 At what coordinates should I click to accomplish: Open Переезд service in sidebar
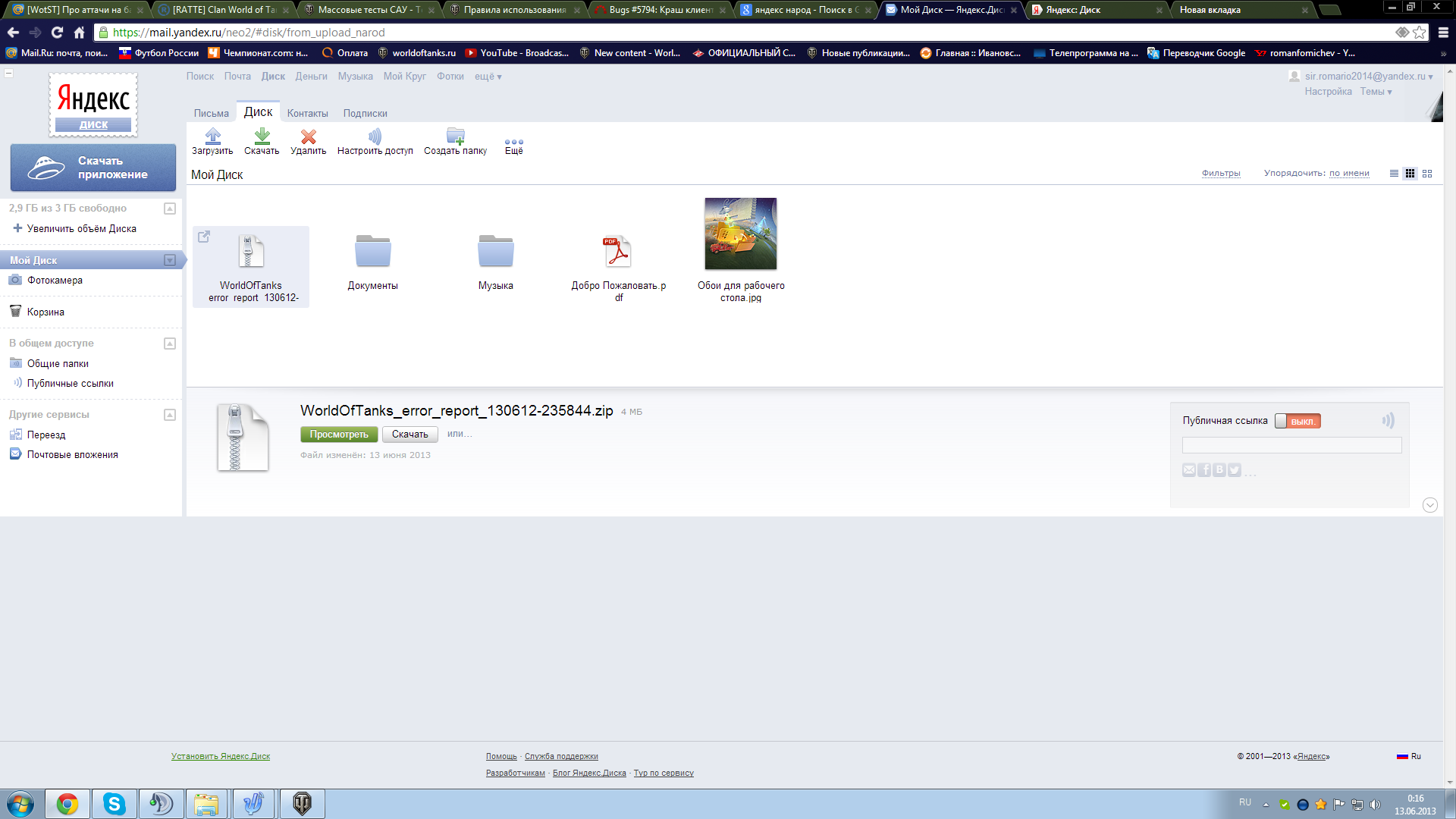pos(45,435)
